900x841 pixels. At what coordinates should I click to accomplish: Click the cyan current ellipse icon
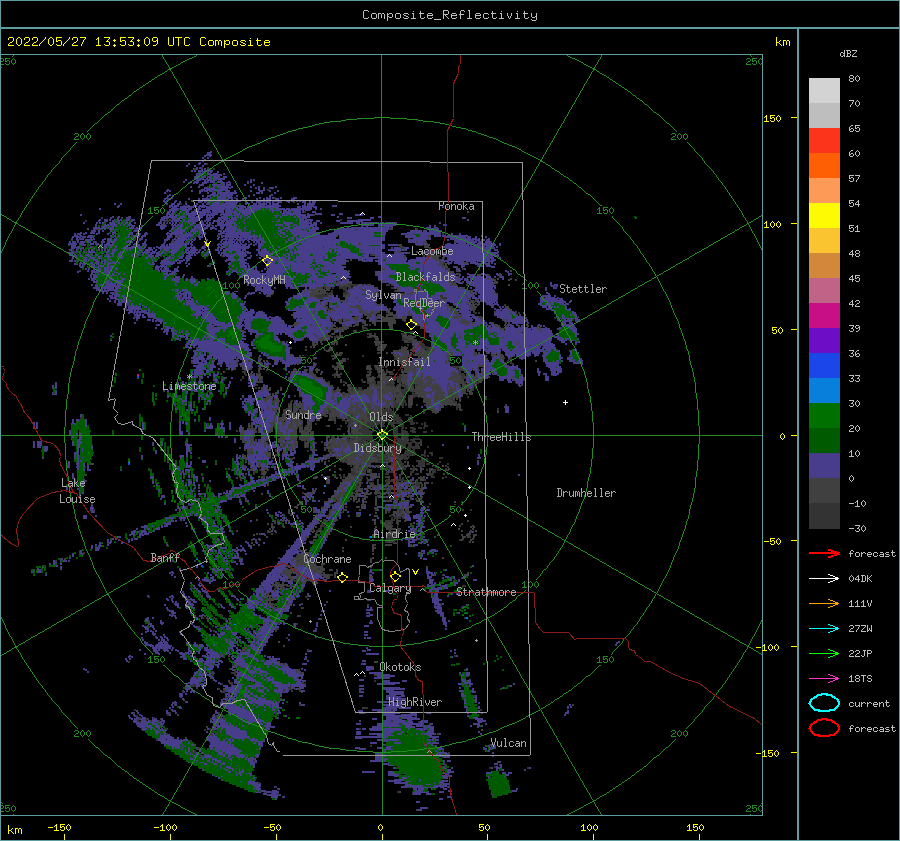[x=824, y=703]
